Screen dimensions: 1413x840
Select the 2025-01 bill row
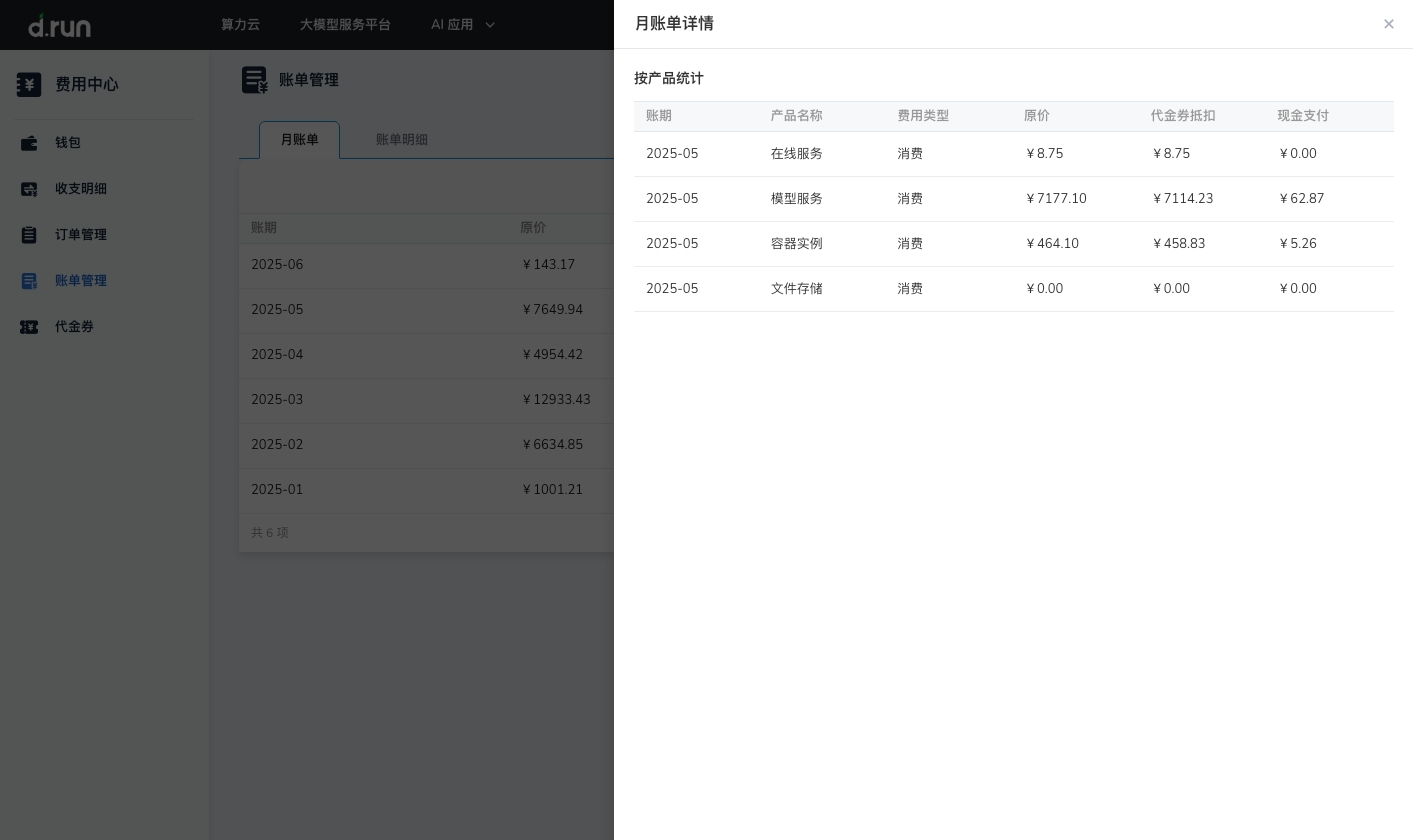[x=426, y=490]
